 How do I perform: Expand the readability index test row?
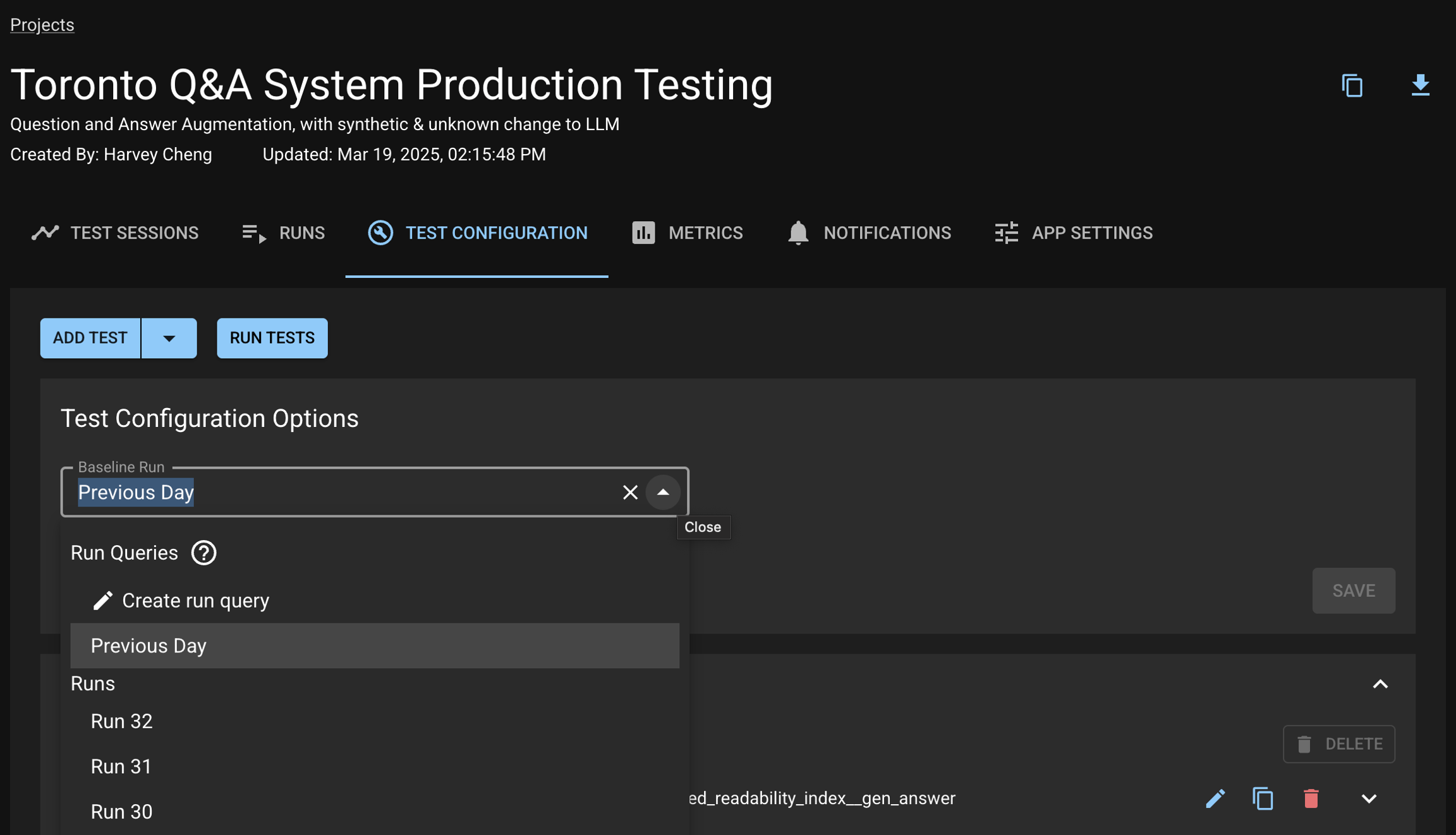point(1369,798)
